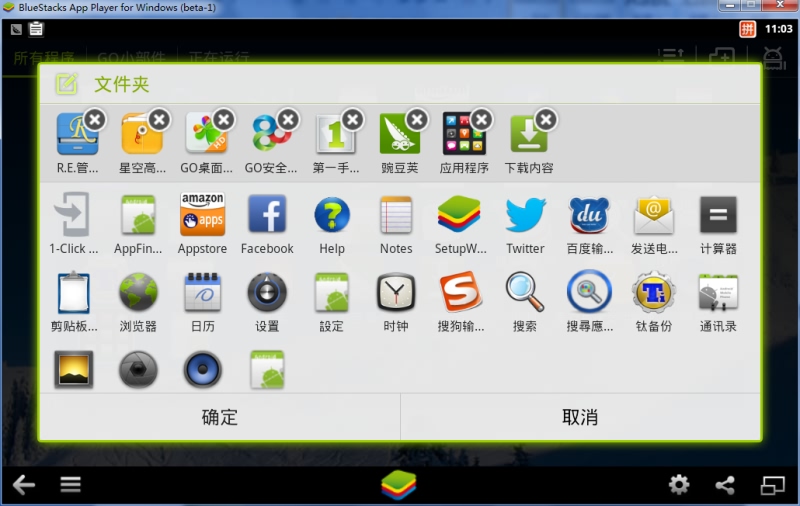This screenshot has width=800, height=506.
Task: Select the gallery picture app icon
Action: pyautogui.click(x=73, y=370)
